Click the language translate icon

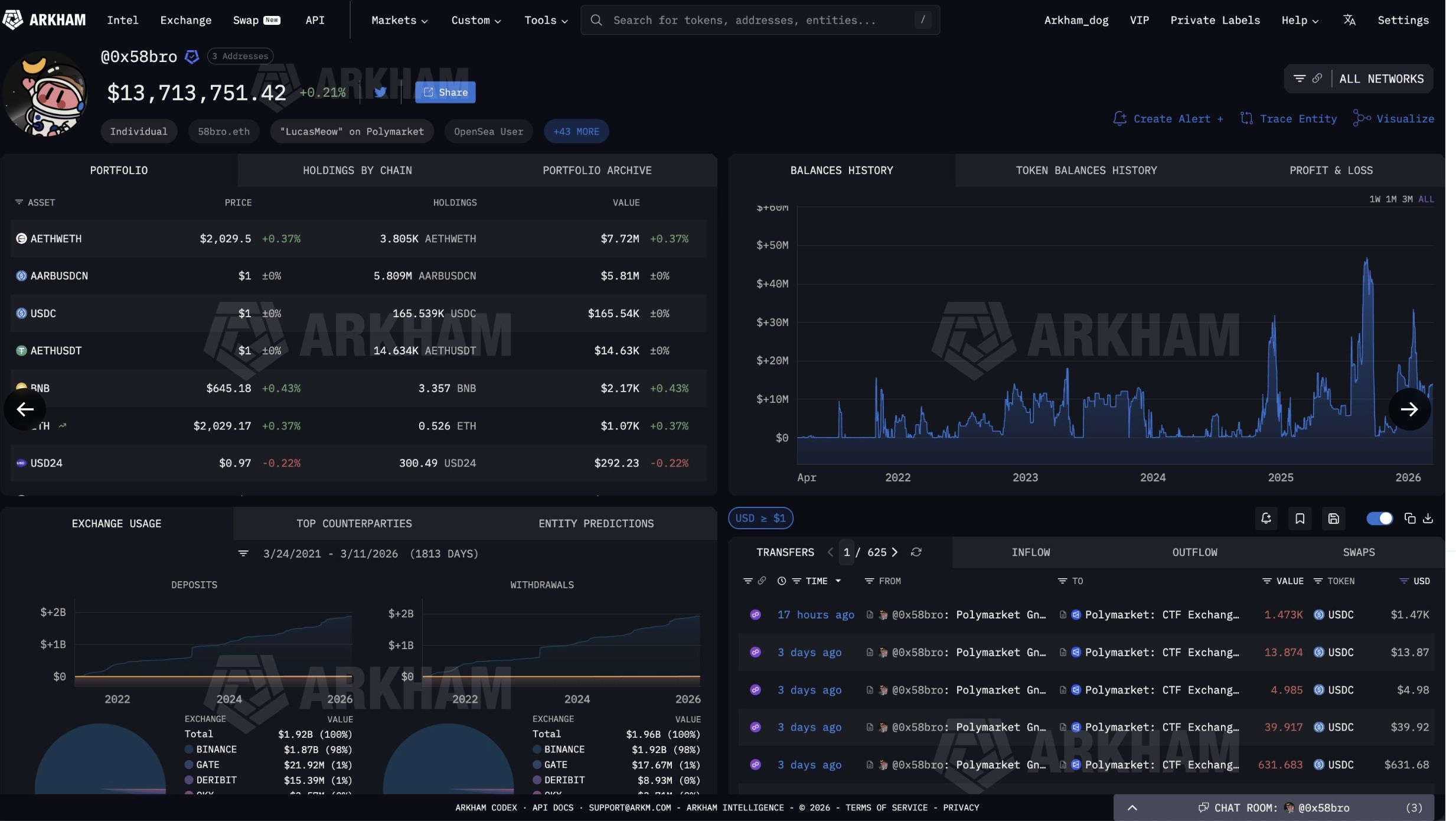coord(1349,20)
